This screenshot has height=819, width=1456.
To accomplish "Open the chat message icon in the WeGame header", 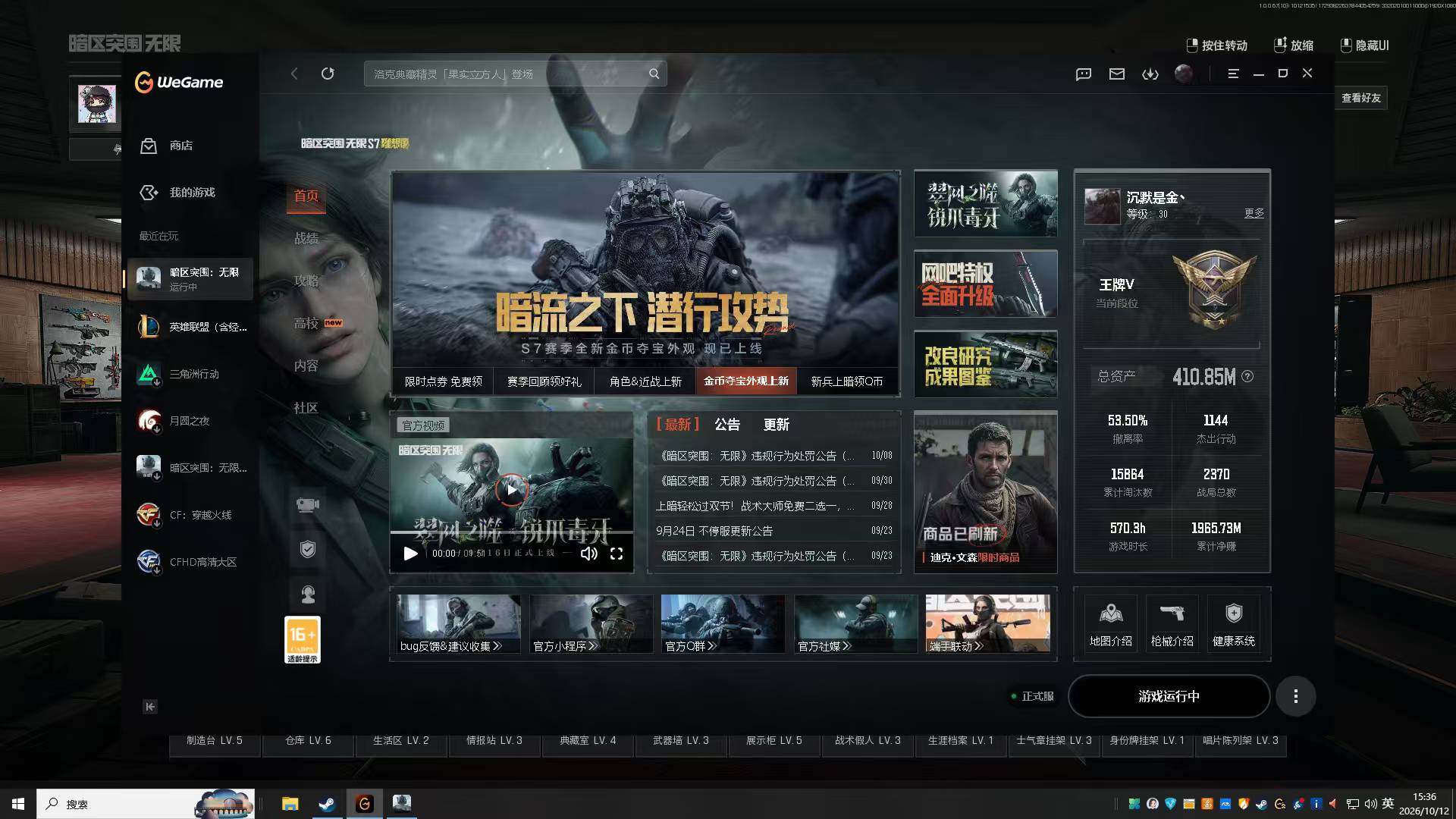I will [1084, 74].
